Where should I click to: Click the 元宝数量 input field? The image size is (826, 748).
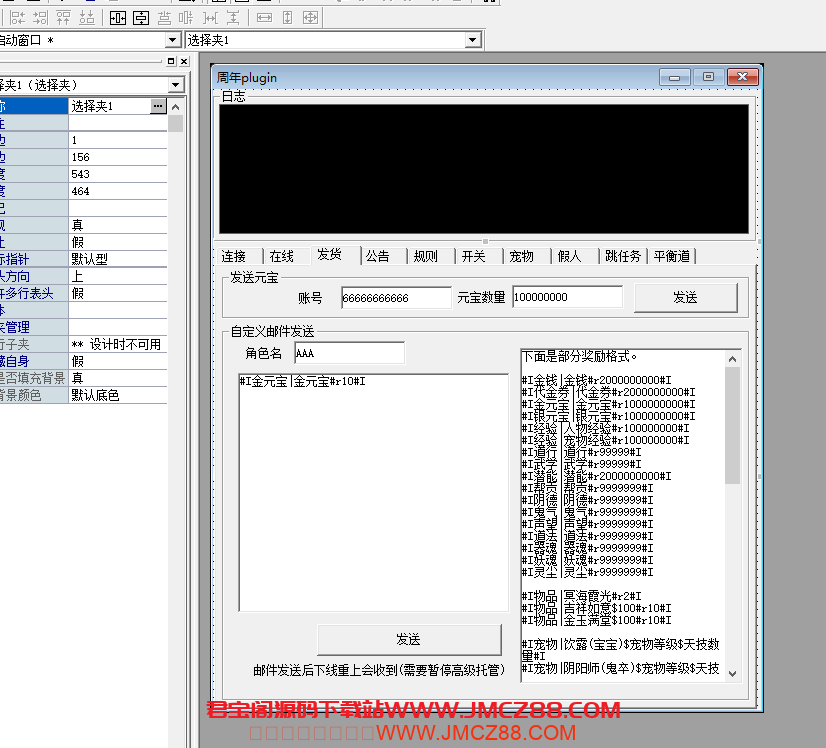[x=567, y=297]
